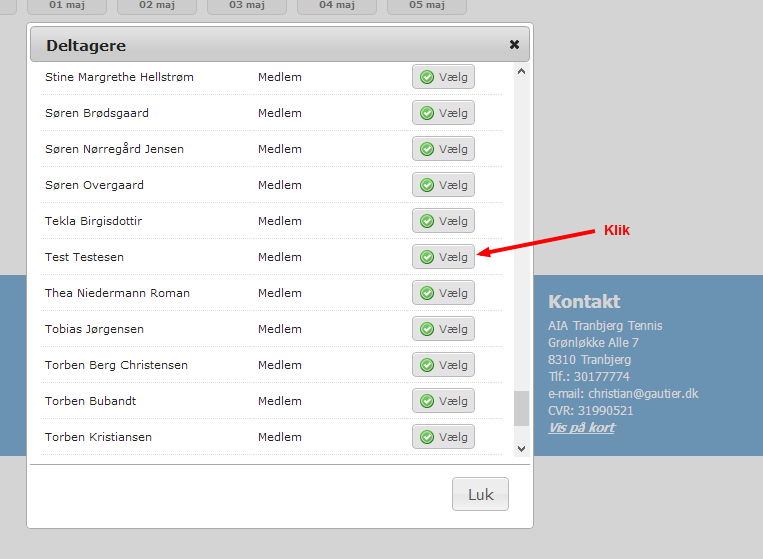Click the Luk button

click(x=480, y=494)
